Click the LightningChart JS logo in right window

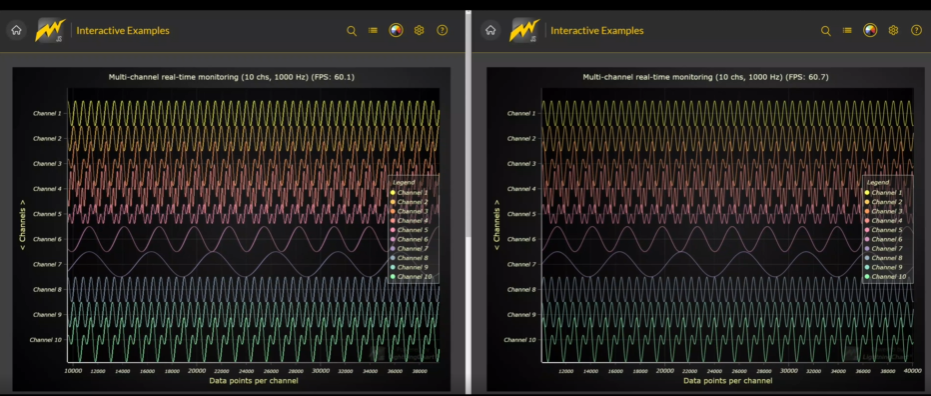pos(524,30)
